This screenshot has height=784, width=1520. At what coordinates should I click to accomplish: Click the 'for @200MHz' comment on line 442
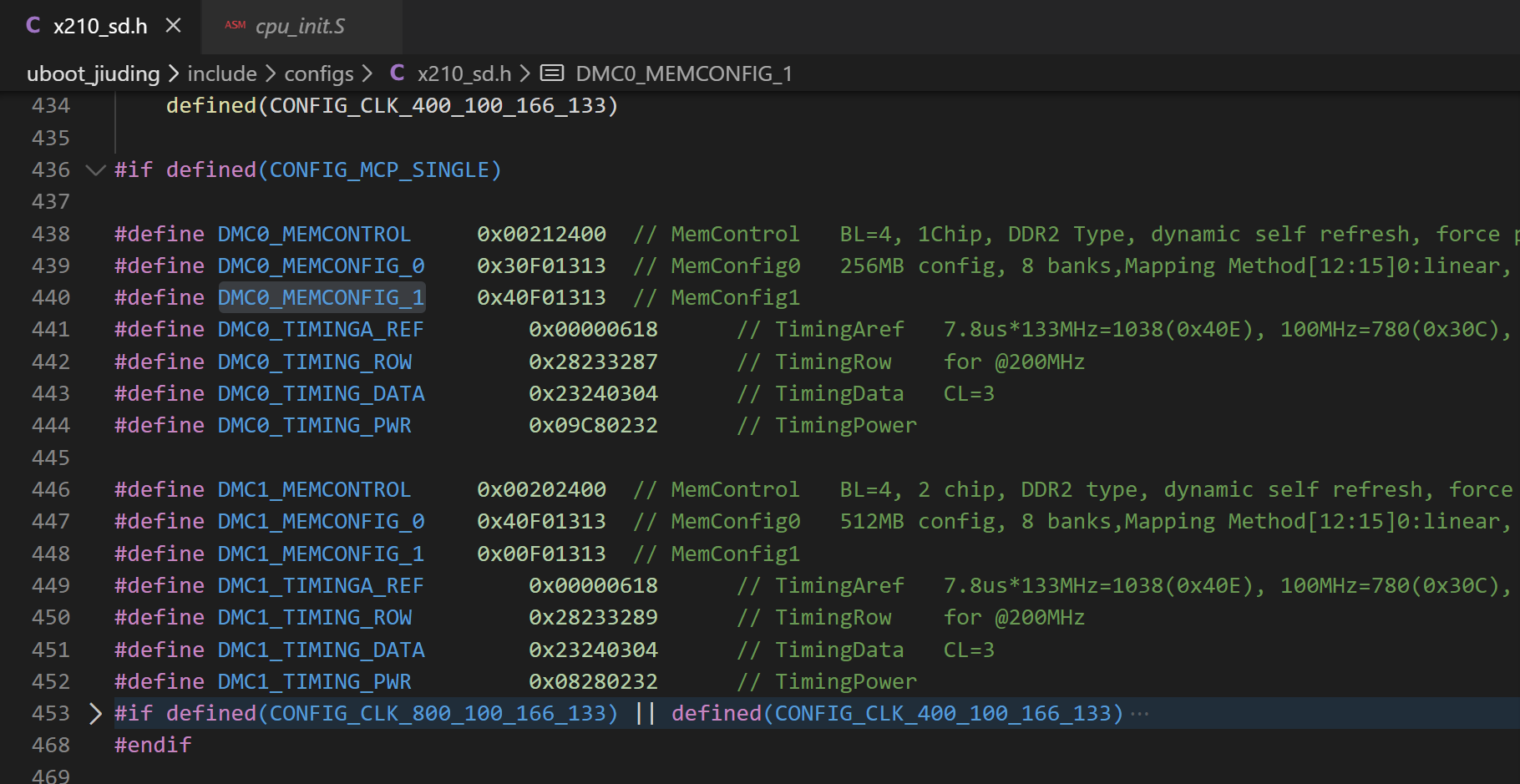(1015, 362)
